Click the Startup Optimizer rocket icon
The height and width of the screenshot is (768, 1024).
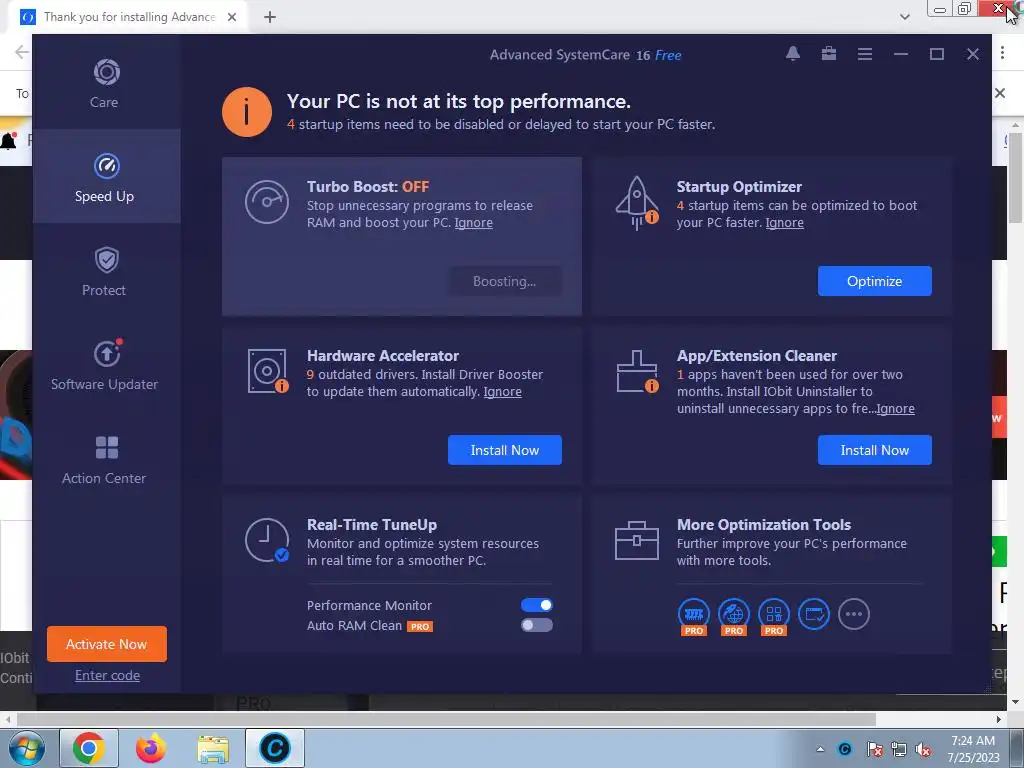(637, 202)
